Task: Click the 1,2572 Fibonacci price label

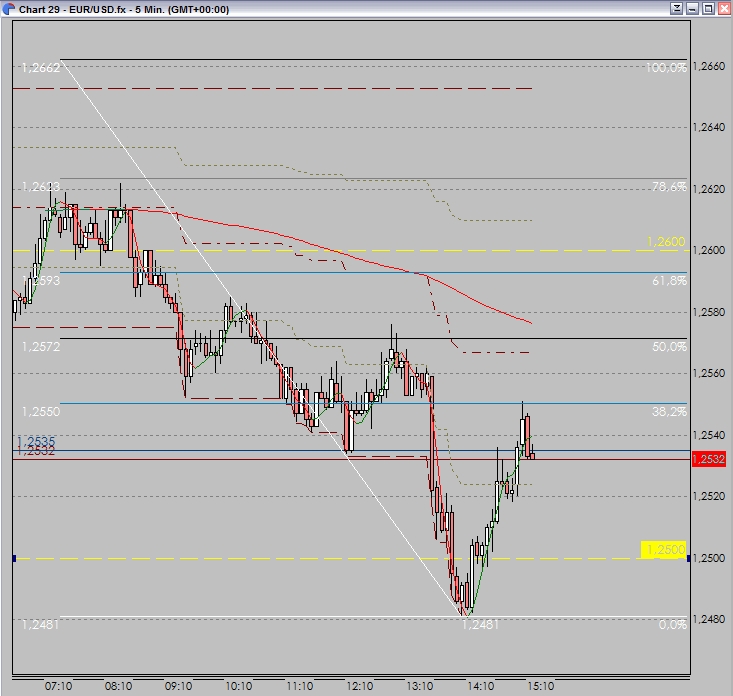Action: 41,346
